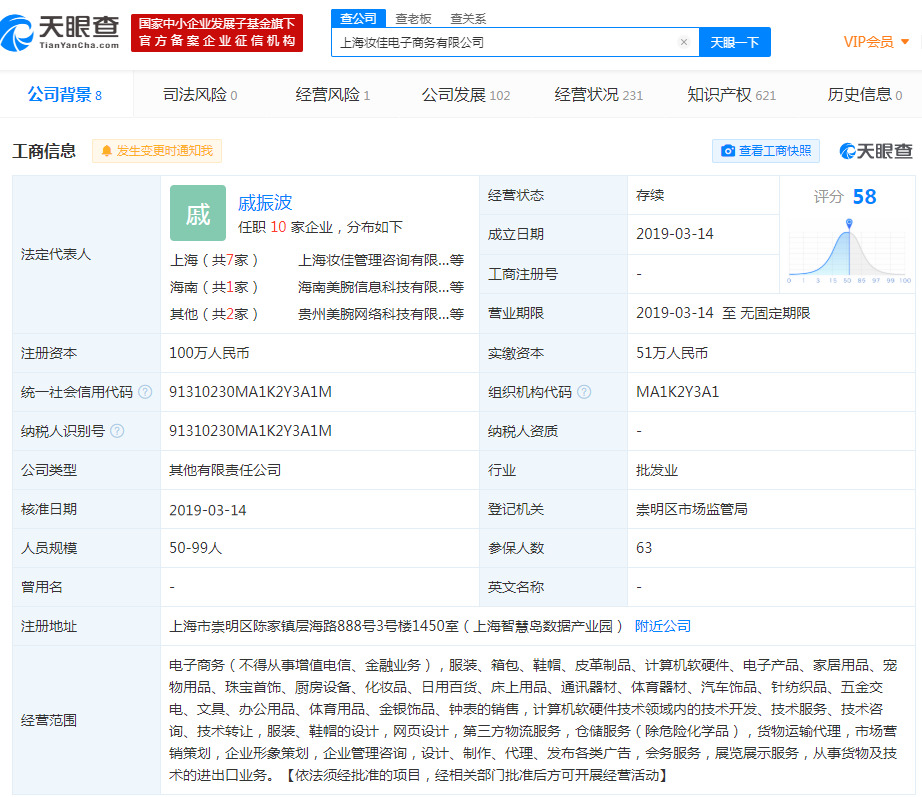Open the 公司发展 tab

(x=466, y=95)
